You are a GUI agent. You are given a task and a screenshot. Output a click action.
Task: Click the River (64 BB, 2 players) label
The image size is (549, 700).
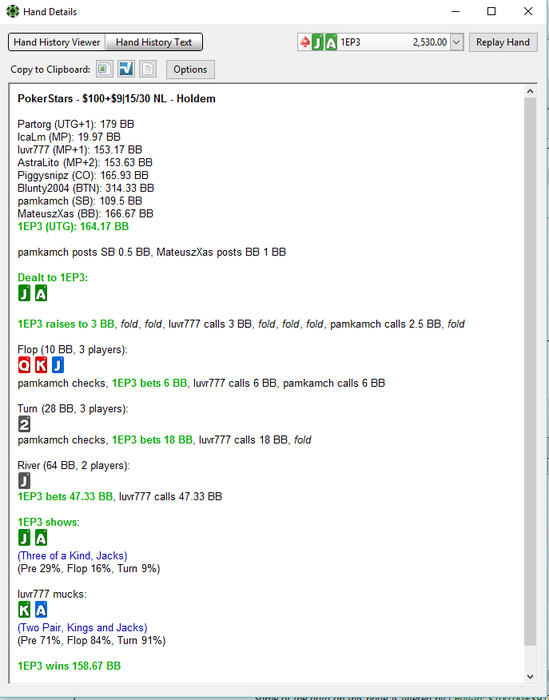click(x=74, y=466)
